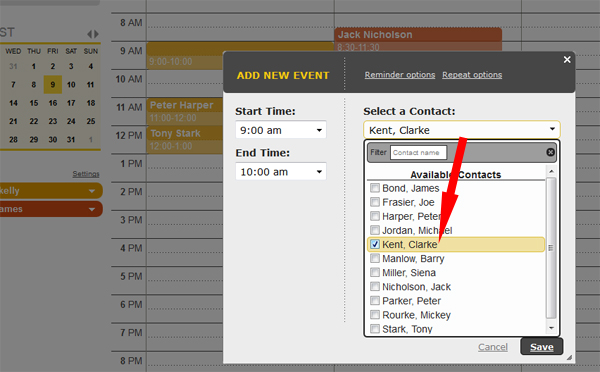Image resolution: width=600 pixels, height=372 pixels.
Task: Click the Contact name filter field
Action: pos(418,153)
